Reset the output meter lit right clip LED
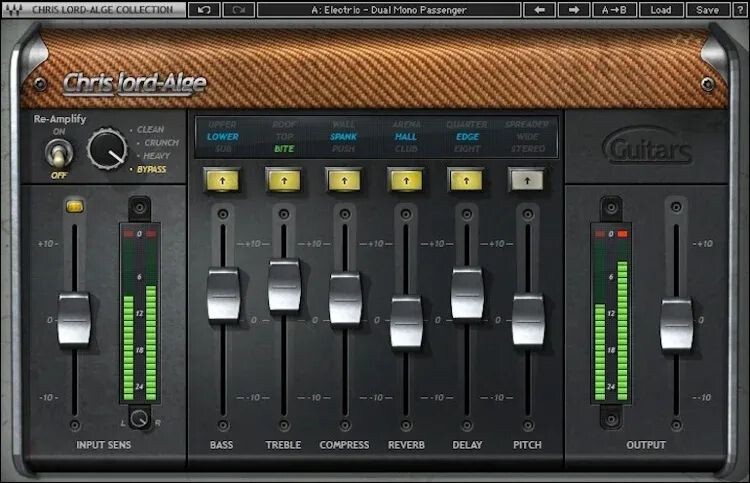The image size is (750, 483). tap(622, 234)
